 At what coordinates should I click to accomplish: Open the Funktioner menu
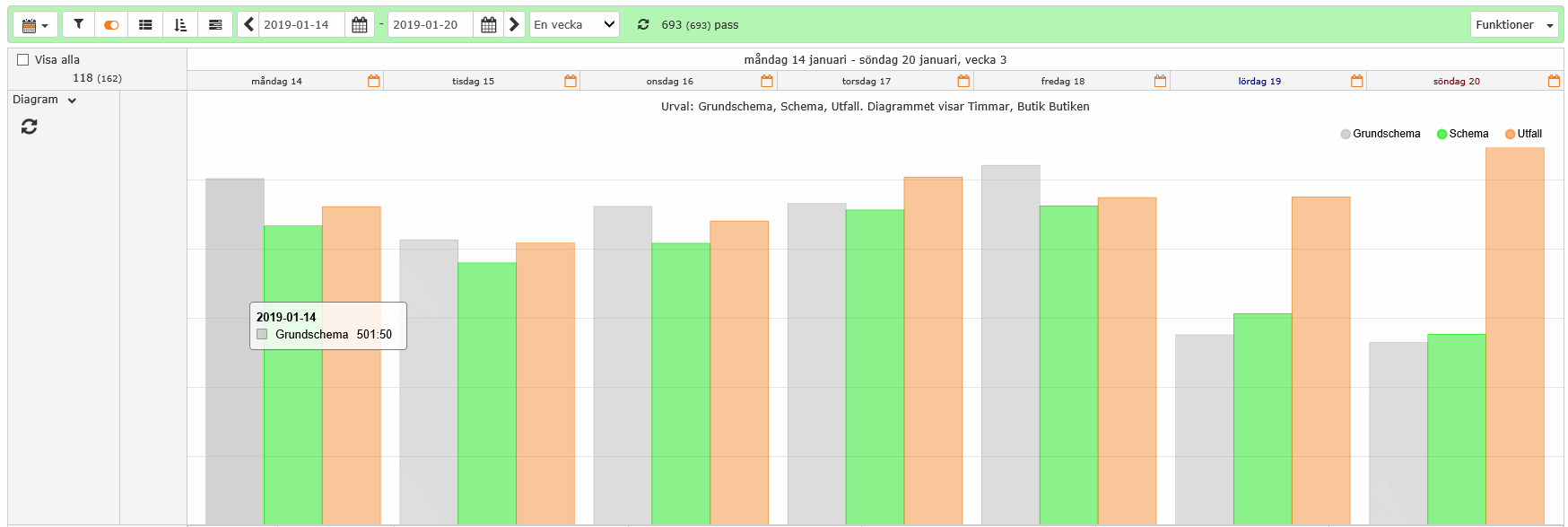(1514, 24)
